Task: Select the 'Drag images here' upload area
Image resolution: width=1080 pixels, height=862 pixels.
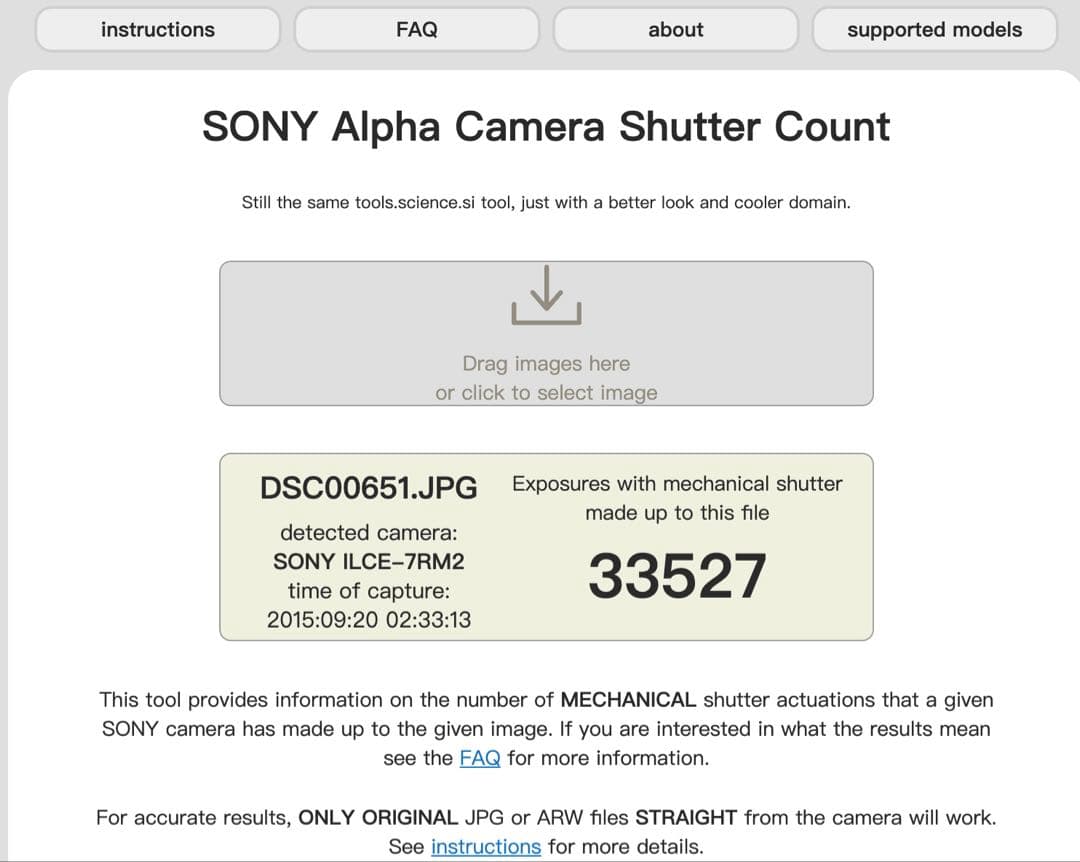Action: (546, 363)
